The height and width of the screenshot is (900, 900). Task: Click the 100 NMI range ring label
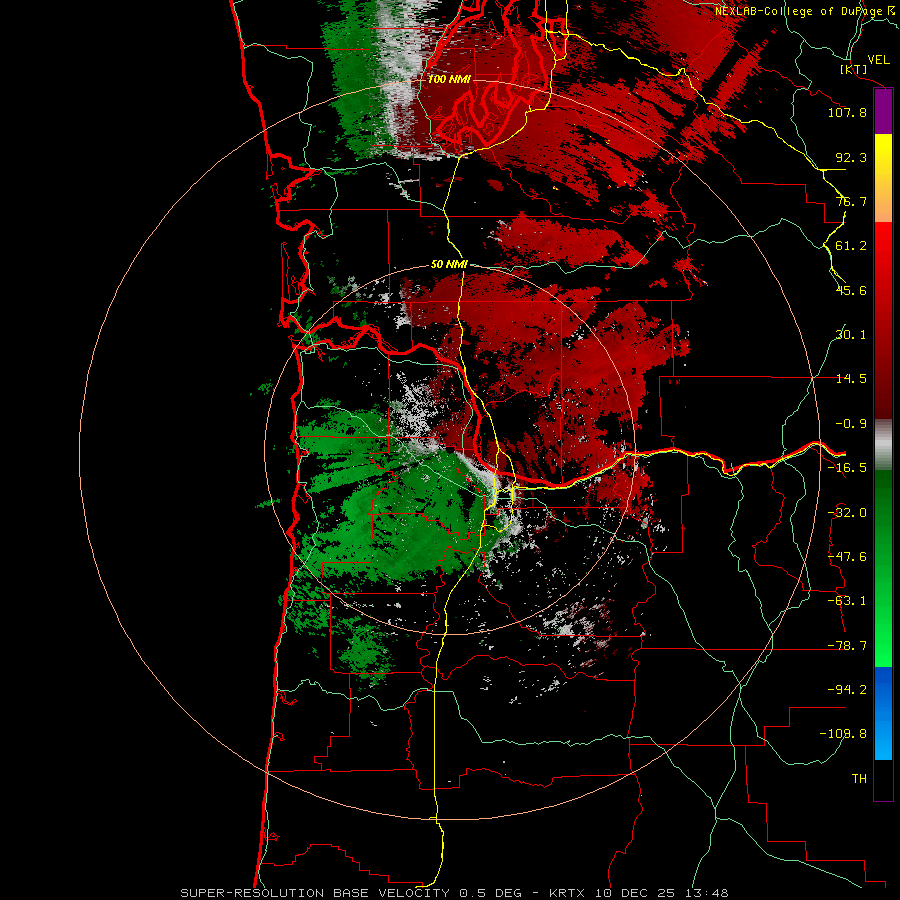[449, 79]
